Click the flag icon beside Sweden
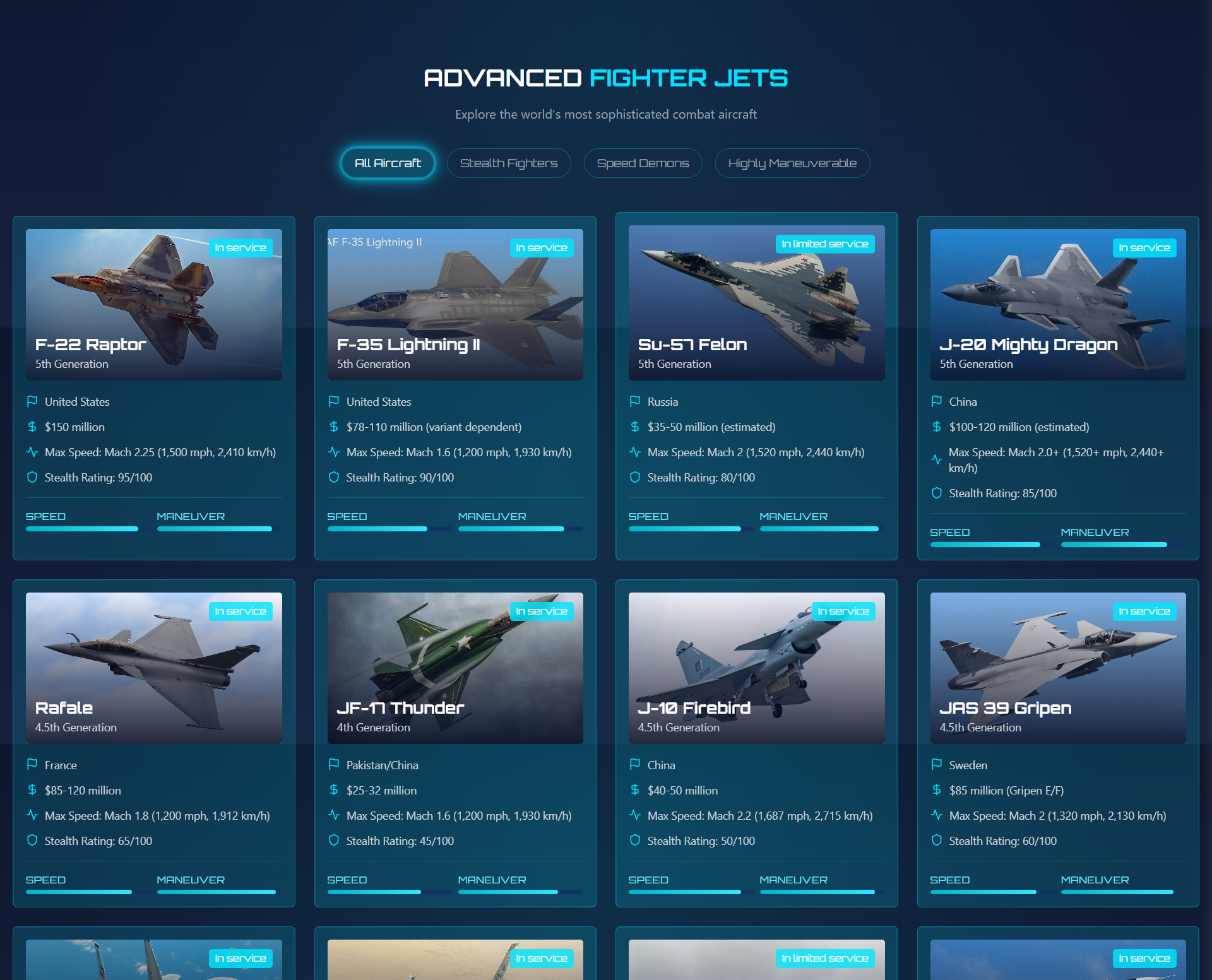This screenshot has height=980, width=1212. click(x=937, y=765)
